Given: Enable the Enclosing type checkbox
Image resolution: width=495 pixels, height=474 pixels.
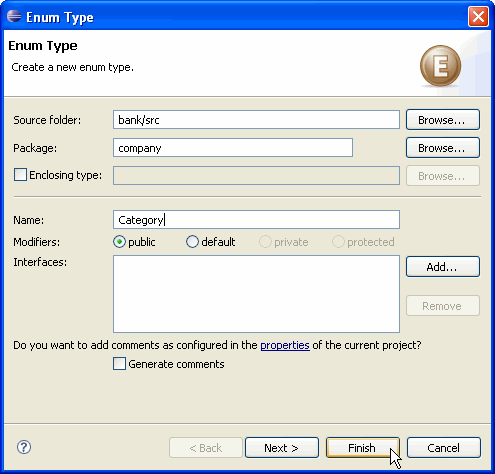Looking at the screenshot, I should (x=20, y=175).
